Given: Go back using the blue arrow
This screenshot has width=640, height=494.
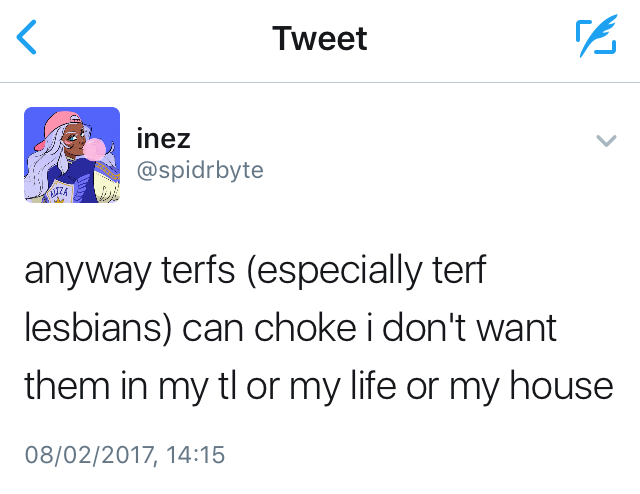Looking at the screenshot, I should 28,39.
